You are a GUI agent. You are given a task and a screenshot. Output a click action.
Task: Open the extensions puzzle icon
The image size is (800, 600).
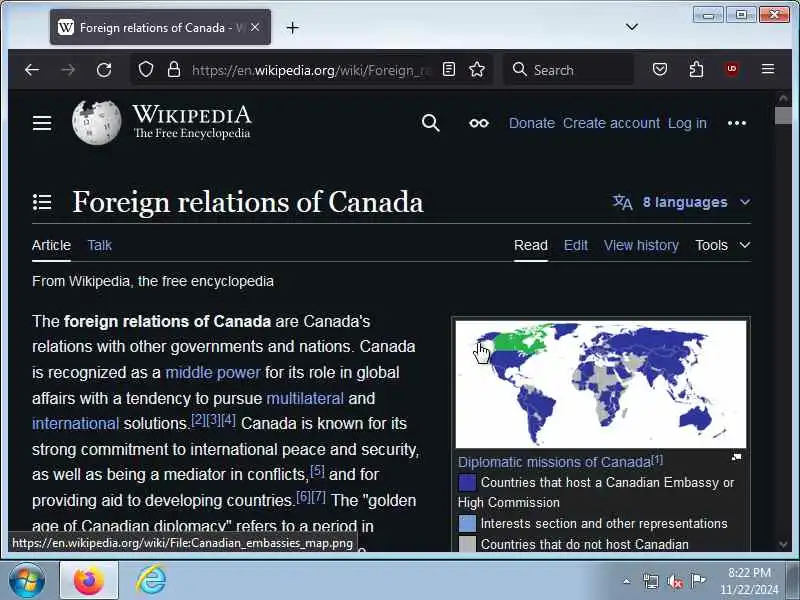[696, 69]
